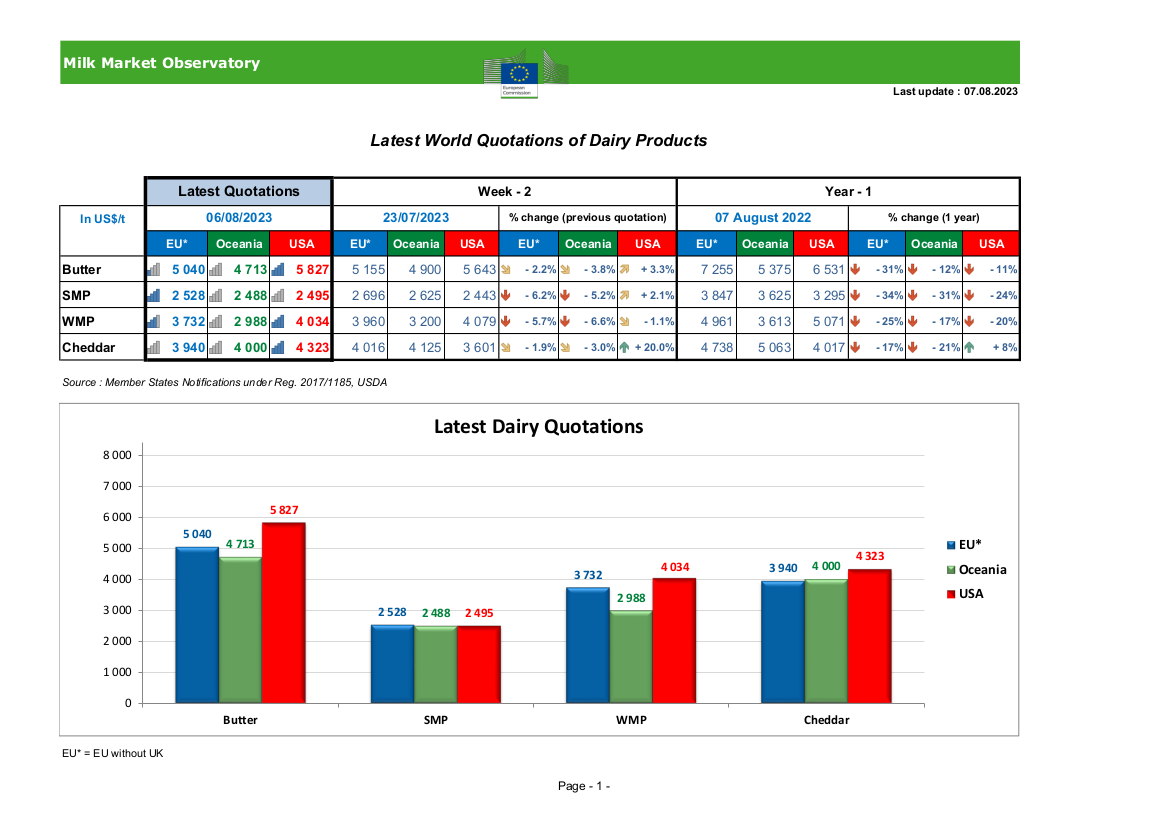The width and height of the screenshot is (1169, 826).
Task: Click the 07 August 2022 date heading
Action: (763, 218)
